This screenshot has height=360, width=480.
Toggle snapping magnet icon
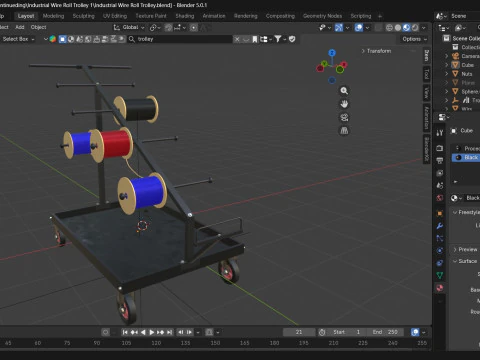pyautogui.click(x=169, y=27)
